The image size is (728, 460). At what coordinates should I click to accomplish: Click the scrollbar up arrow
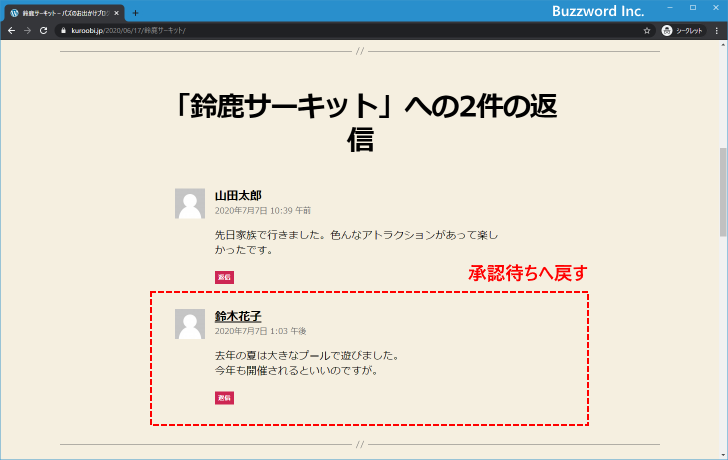(723, 45)
